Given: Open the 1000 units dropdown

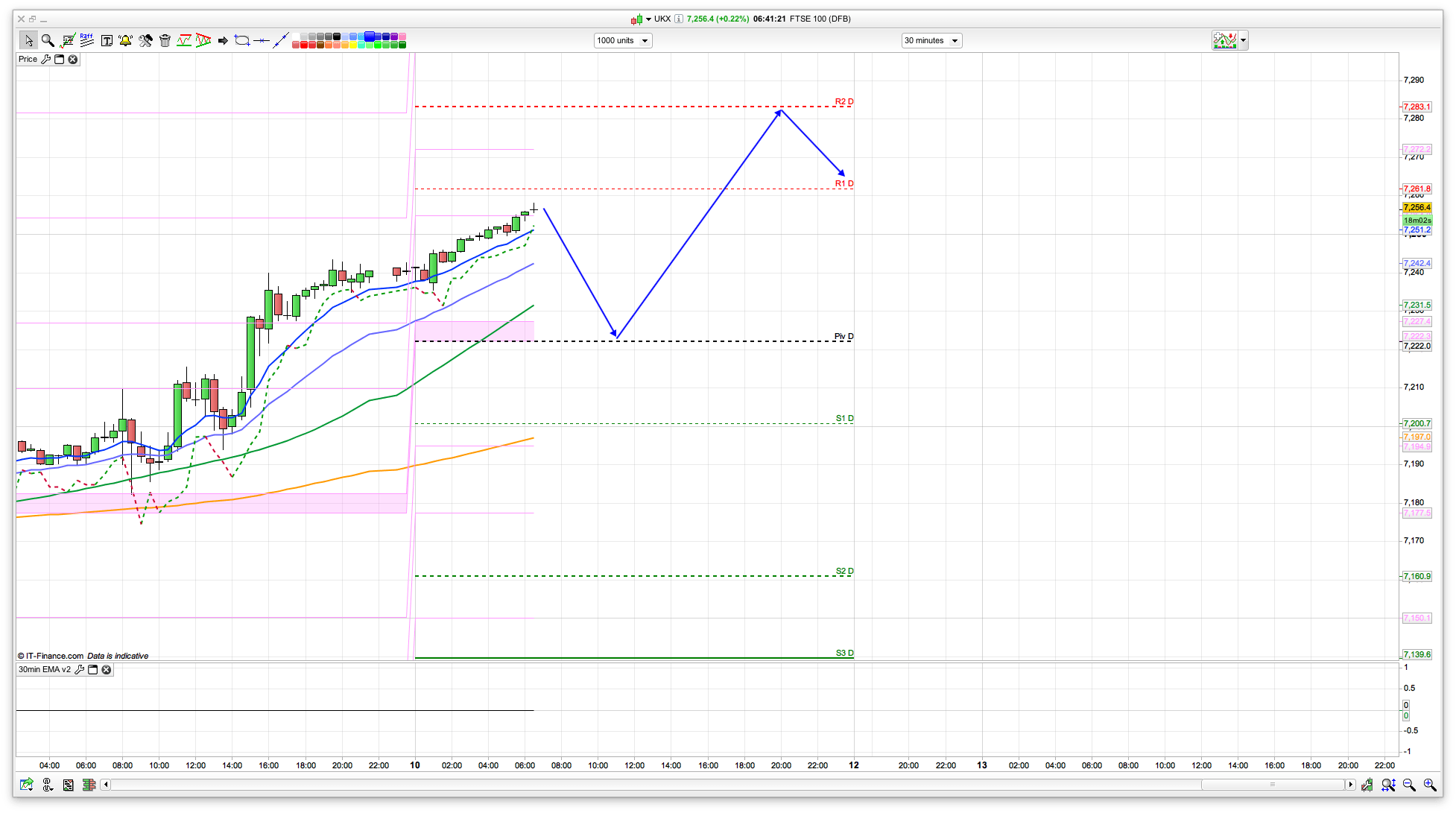Looking at the screenshot, I should pyautogui.click(x=623, y=40).
